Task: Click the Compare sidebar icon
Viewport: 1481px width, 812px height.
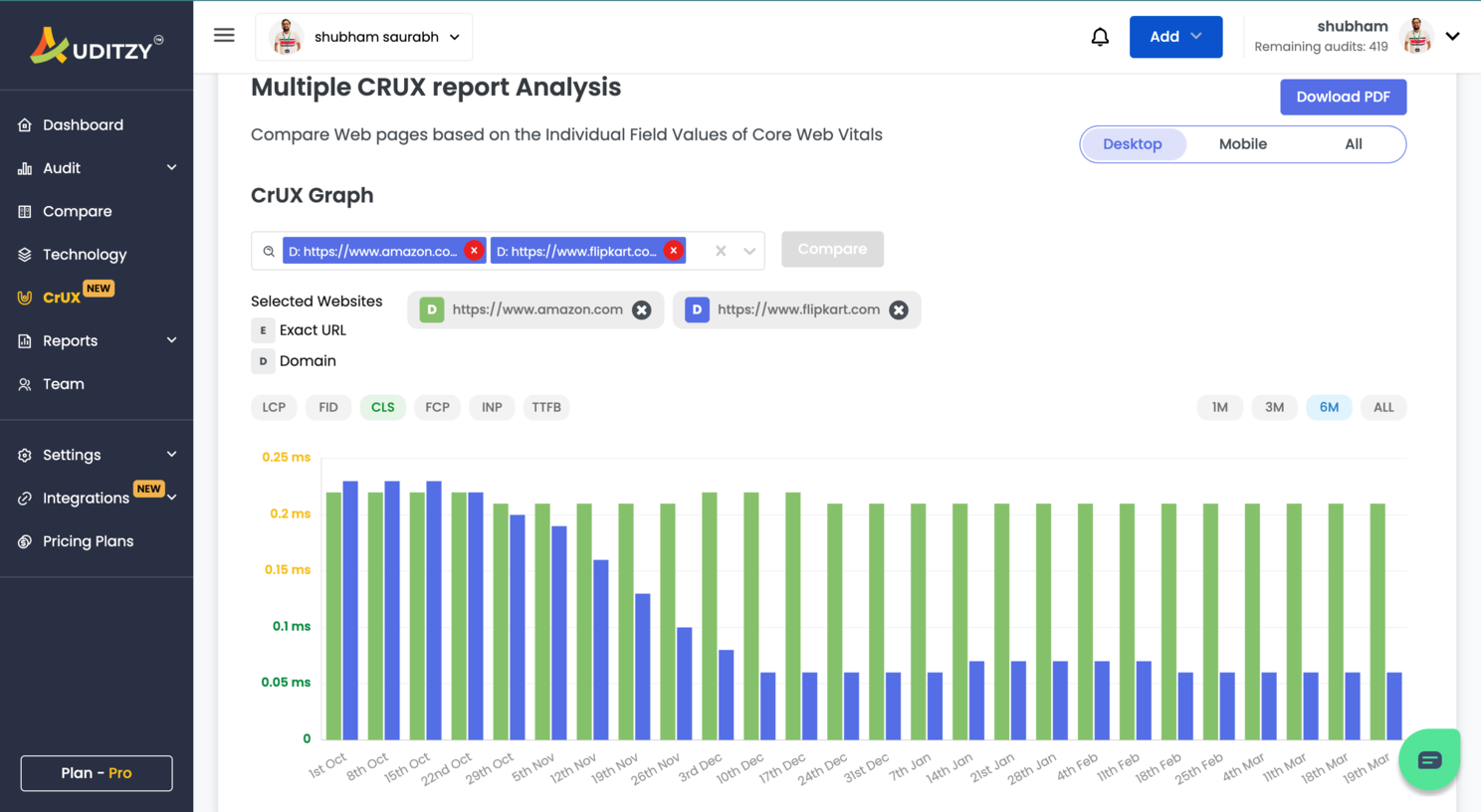Action: point(25,212)
